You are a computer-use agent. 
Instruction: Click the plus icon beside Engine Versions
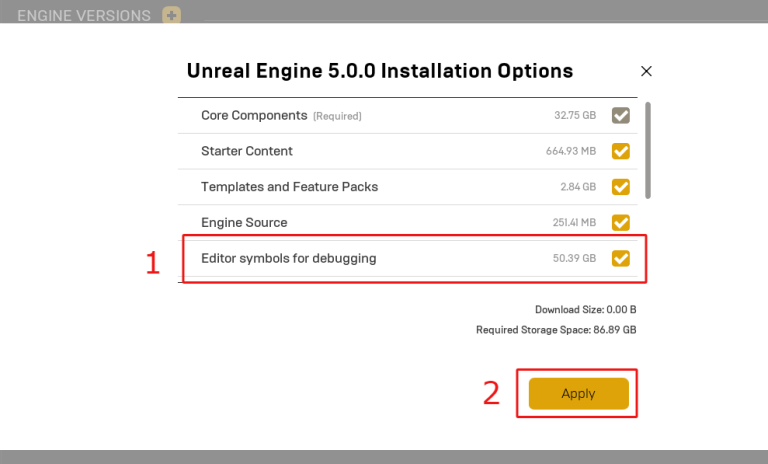171,15
